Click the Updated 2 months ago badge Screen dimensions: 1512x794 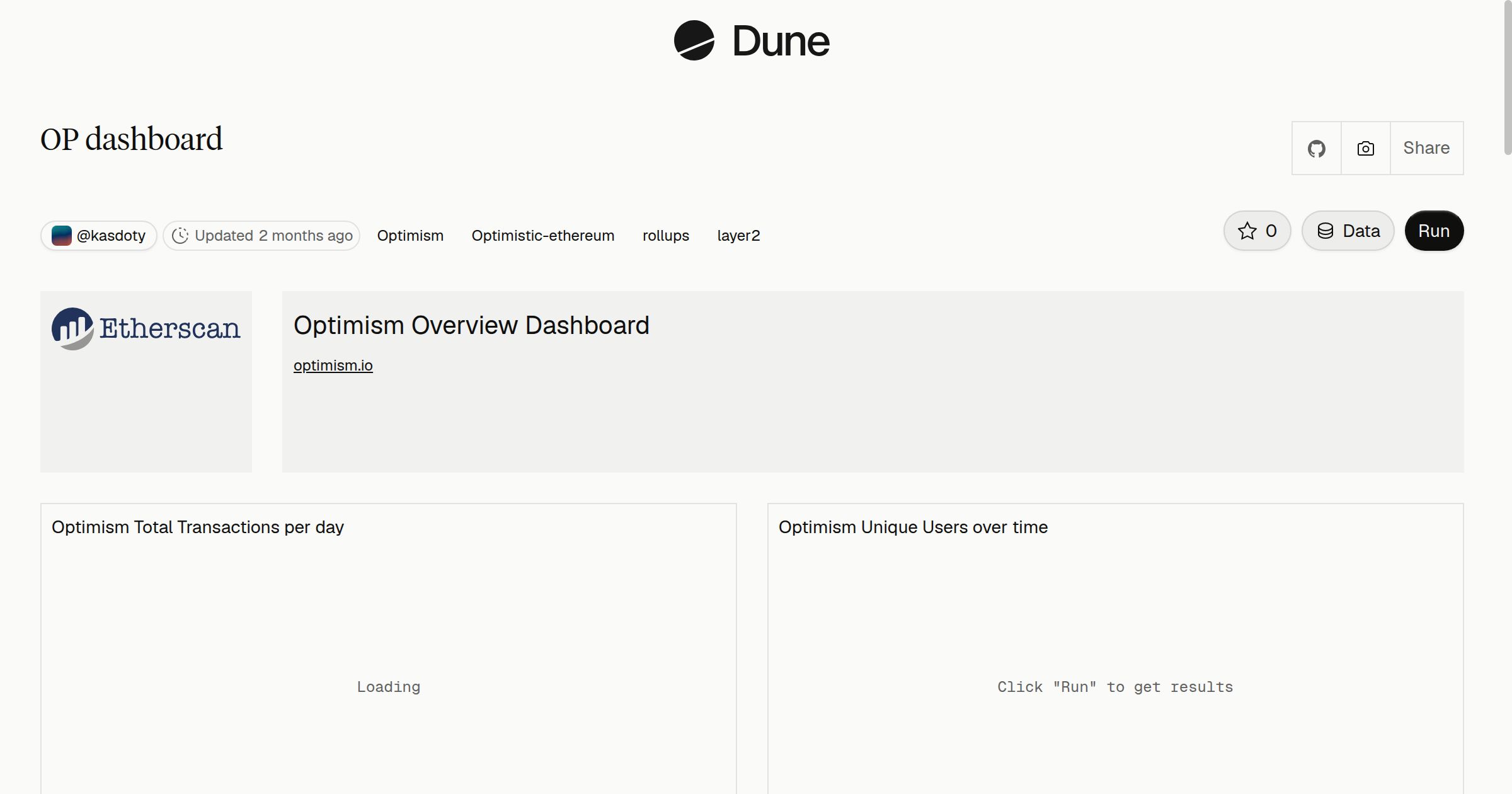coord(261,236)
